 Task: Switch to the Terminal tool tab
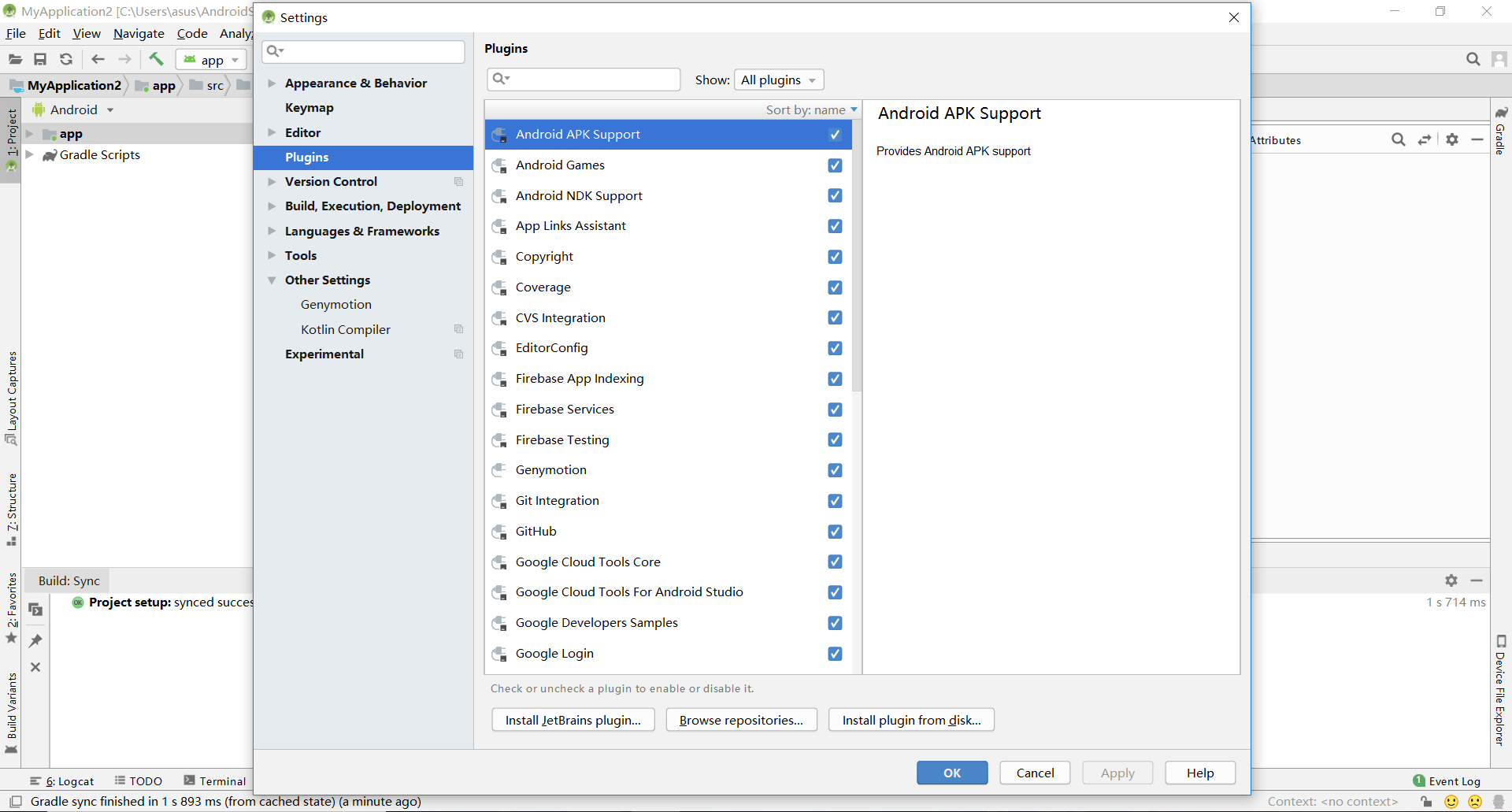coord(215,781)
